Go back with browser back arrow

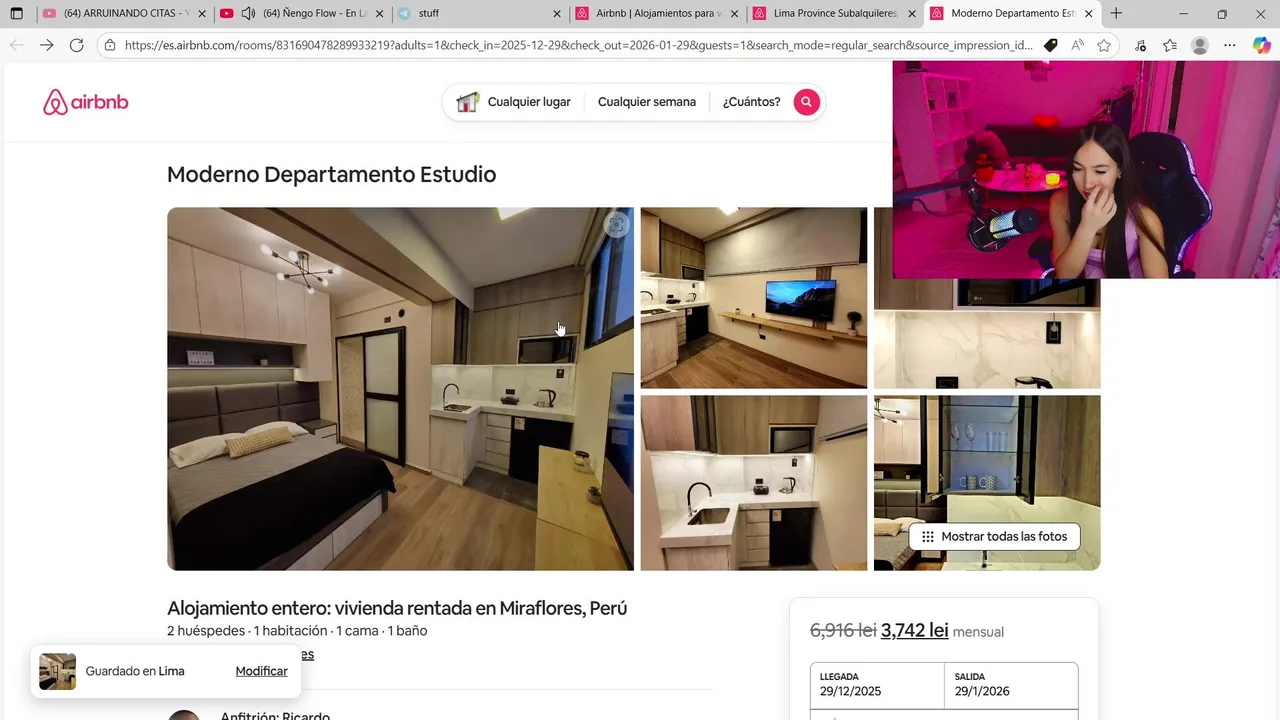(16, 45)
